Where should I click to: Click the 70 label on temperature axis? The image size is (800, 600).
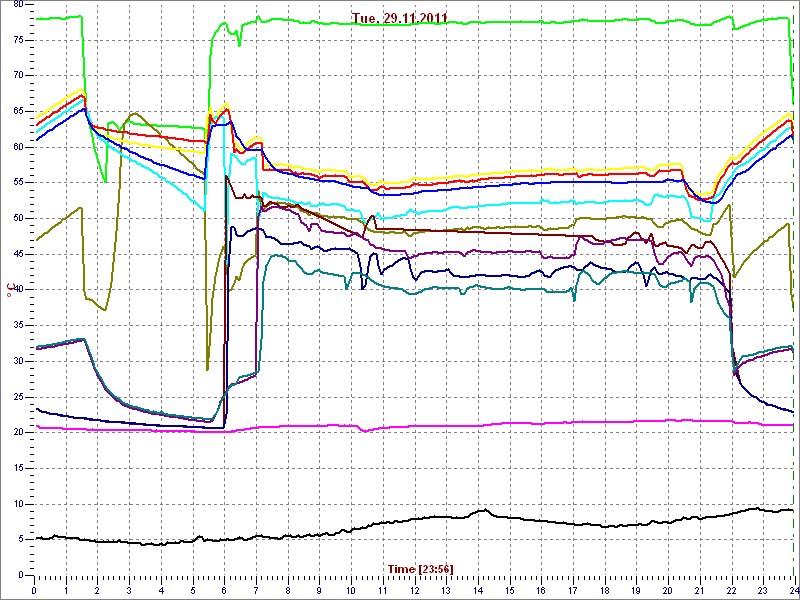tap(18, 76)
